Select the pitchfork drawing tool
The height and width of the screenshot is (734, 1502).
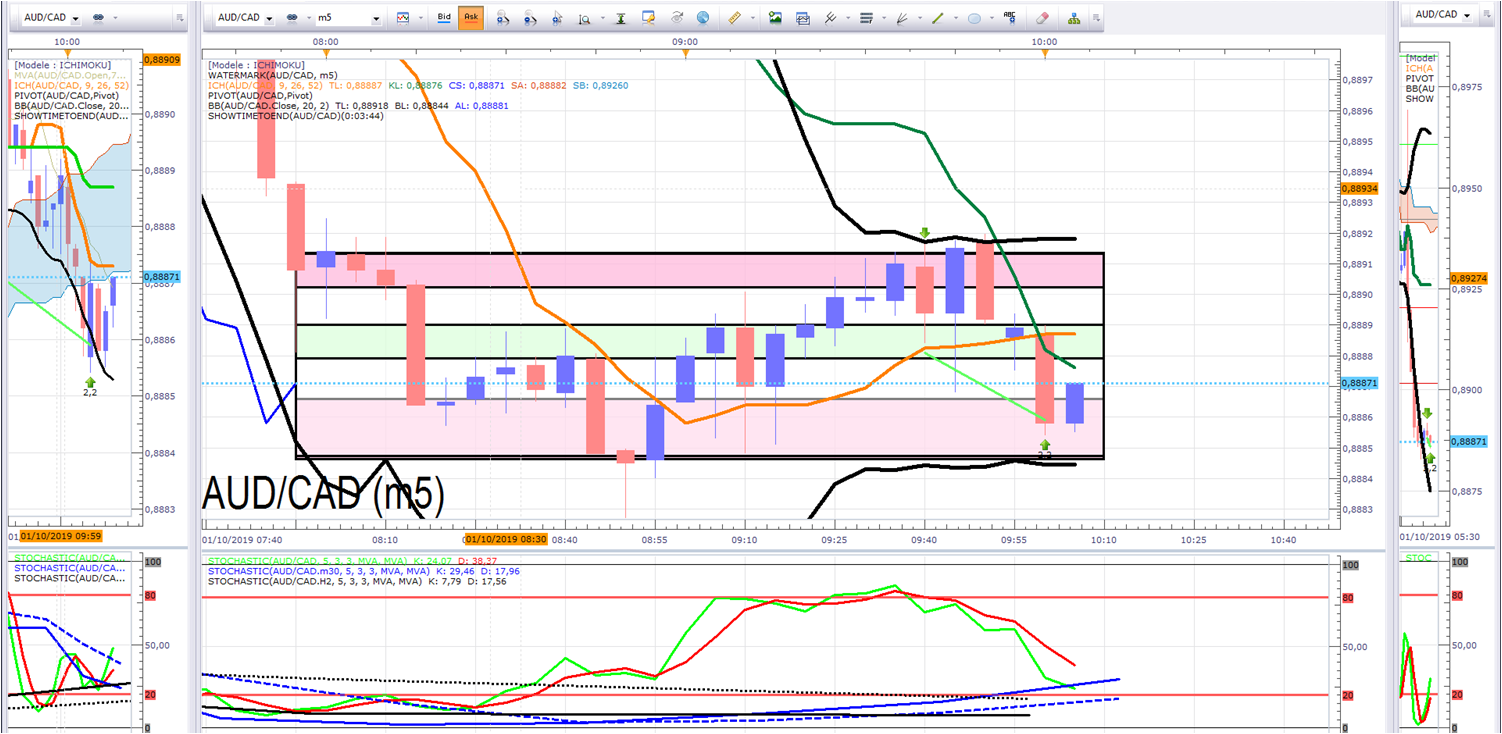click(x=831, y=18)
